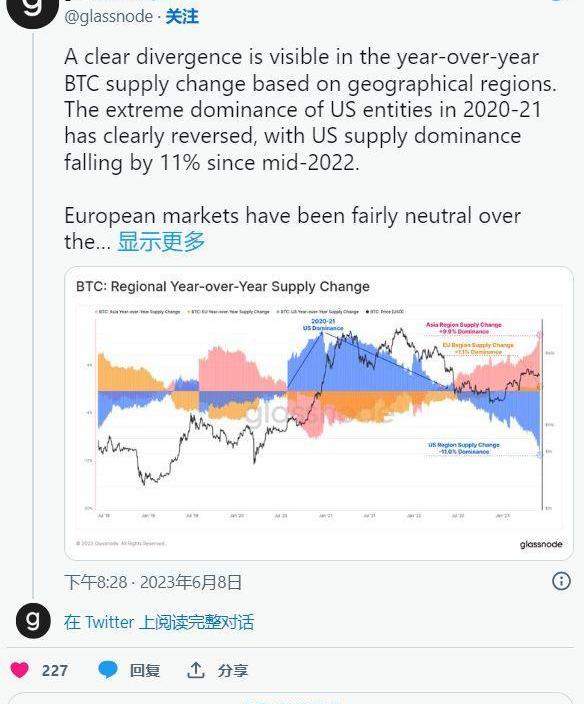The image size is (584, 704).
Task: Click the large glassnode profile avatar at top
Action: [32, 9]
